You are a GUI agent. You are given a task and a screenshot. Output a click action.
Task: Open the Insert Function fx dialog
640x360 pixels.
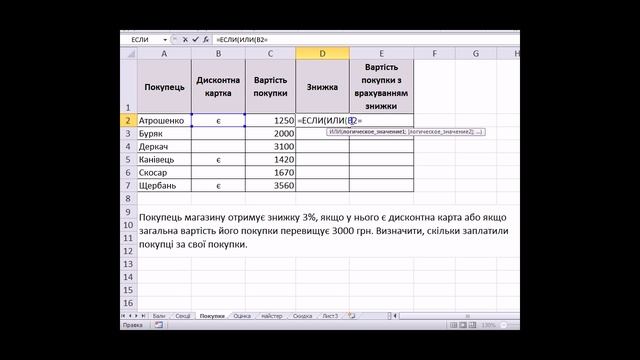tap(206, 40)
